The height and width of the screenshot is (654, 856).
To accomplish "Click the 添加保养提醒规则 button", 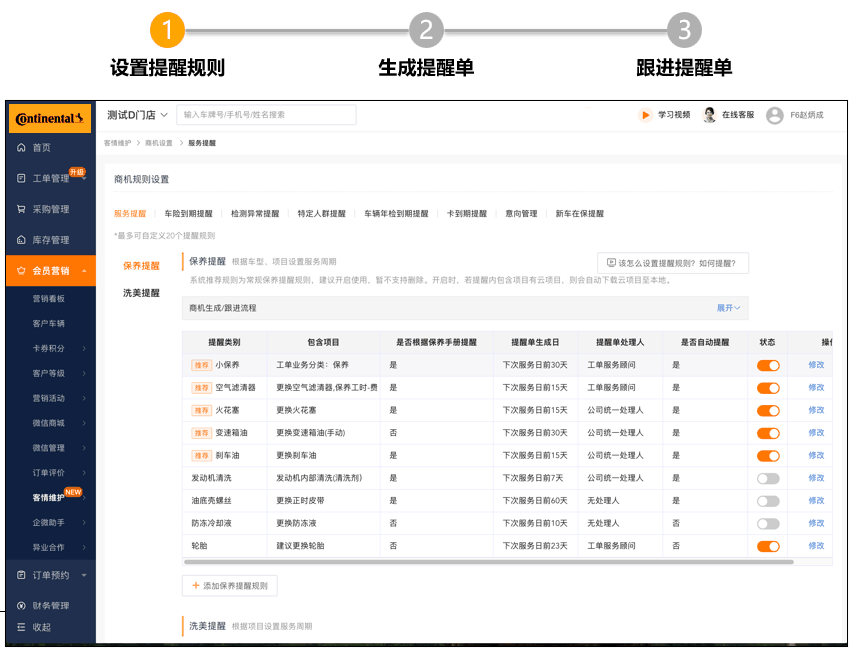I will (x=229, y=585).
